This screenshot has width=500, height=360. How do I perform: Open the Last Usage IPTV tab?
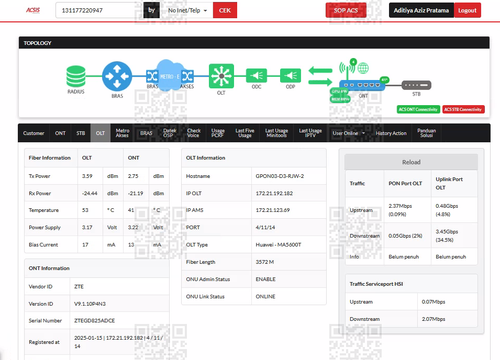pyautogui.click(x=310, y=133)
